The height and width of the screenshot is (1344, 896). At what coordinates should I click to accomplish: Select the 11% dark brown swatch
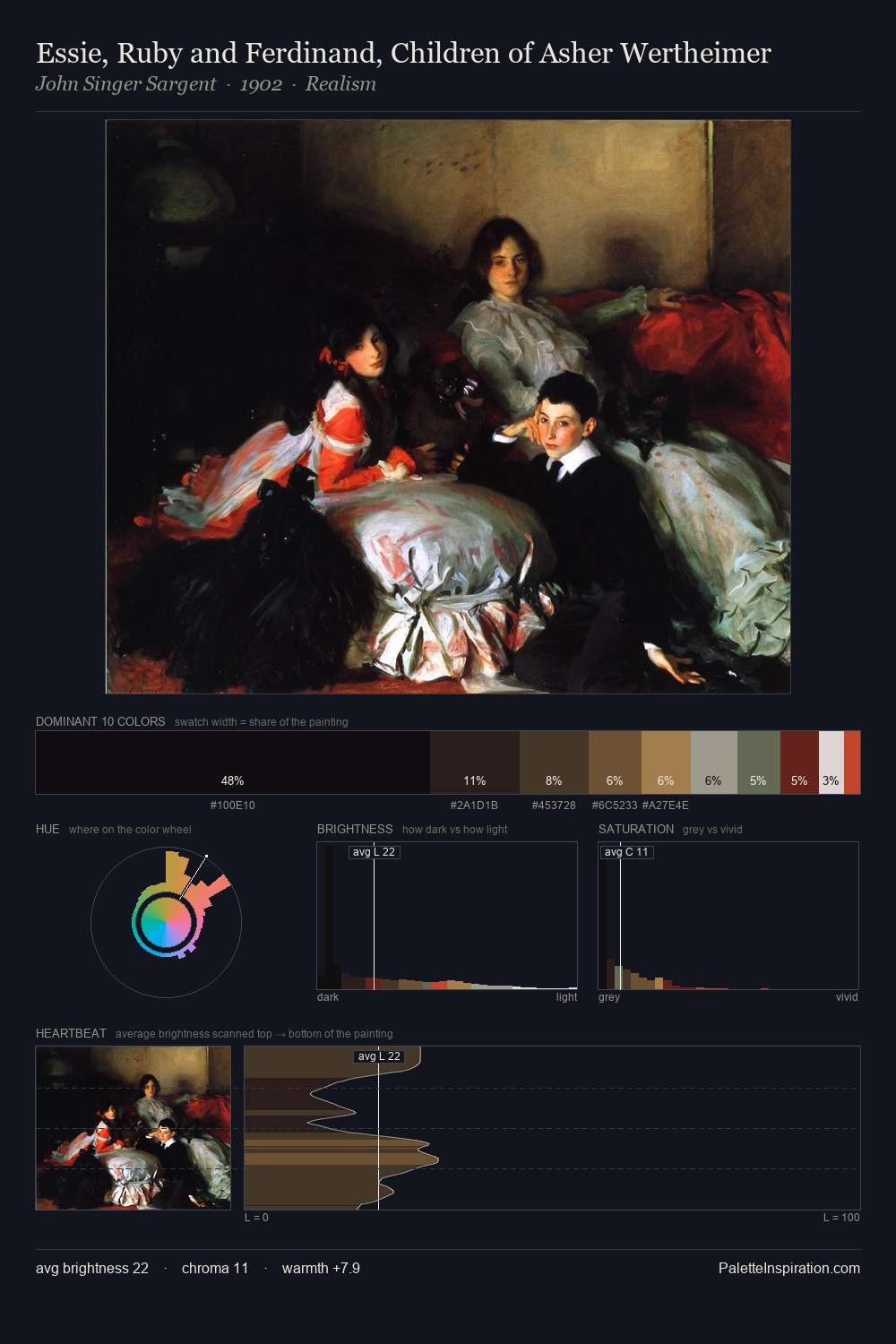[475, 762]
